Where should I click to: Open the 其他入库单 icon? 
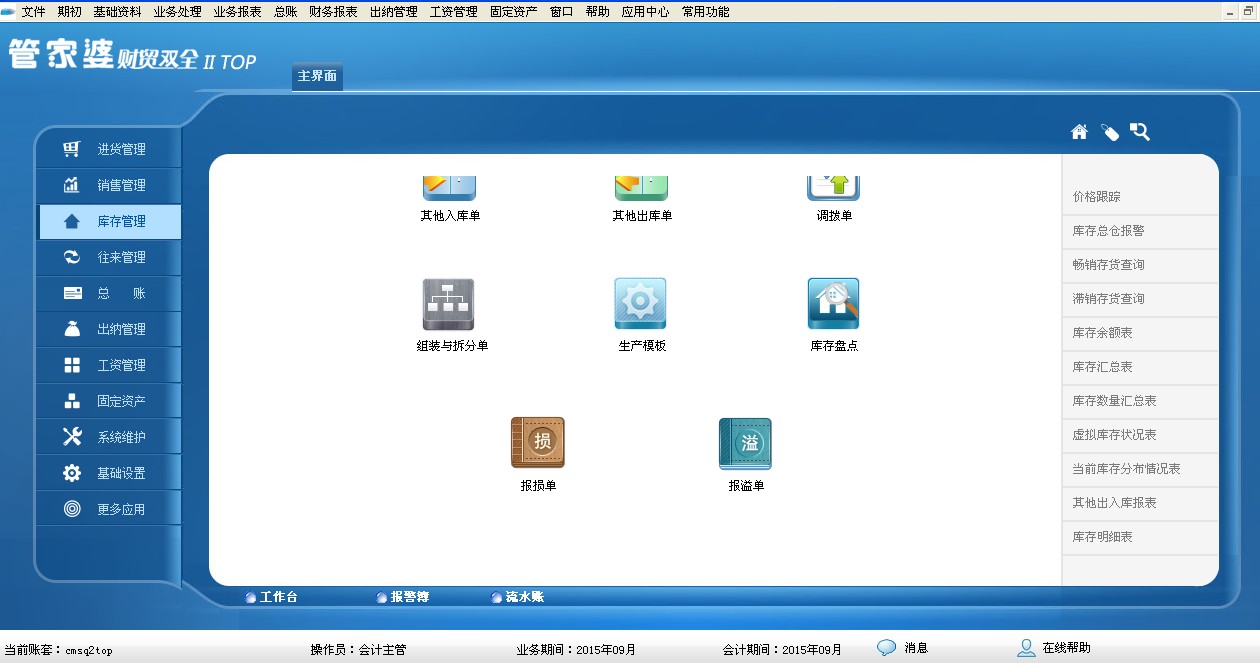tap(449, 190)
